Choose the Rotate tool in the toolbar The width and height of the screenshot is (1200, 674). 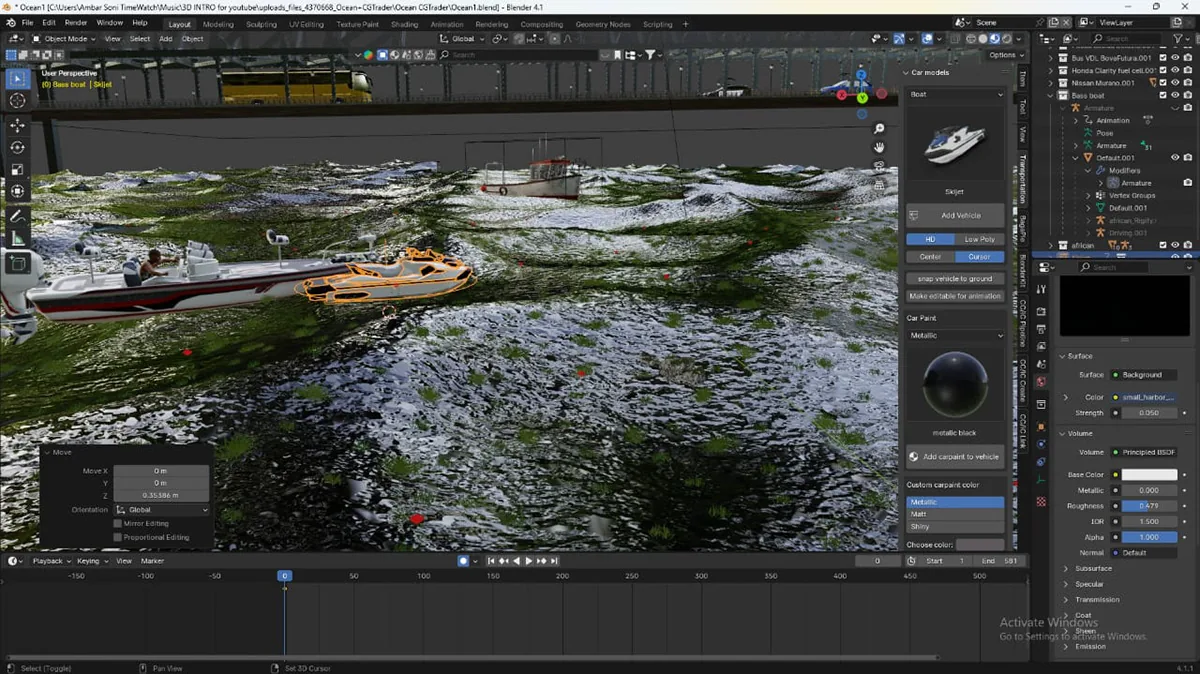coord(18,147)
